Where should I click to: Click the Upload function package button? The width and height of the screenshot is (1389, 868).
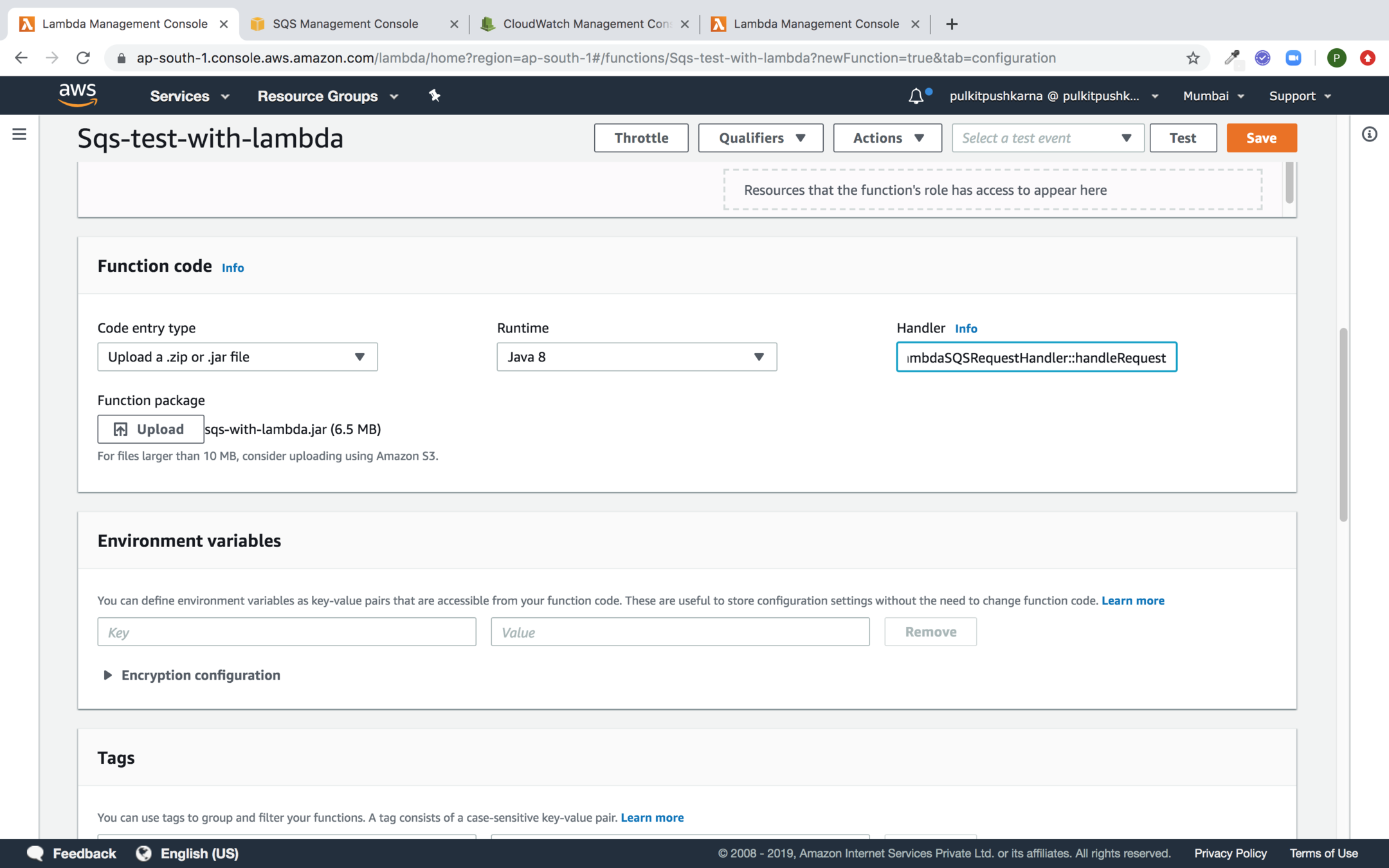[150, 429]
